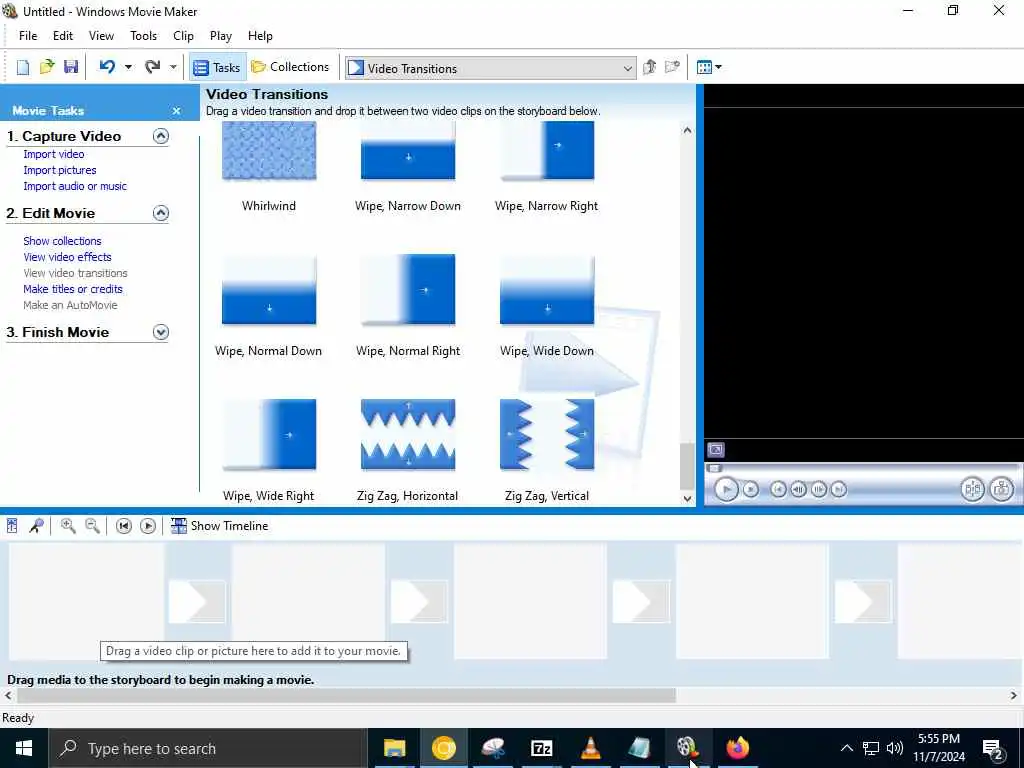
Task: Click View video effects link
Action: pyautogui.click(x=68, y=257)
